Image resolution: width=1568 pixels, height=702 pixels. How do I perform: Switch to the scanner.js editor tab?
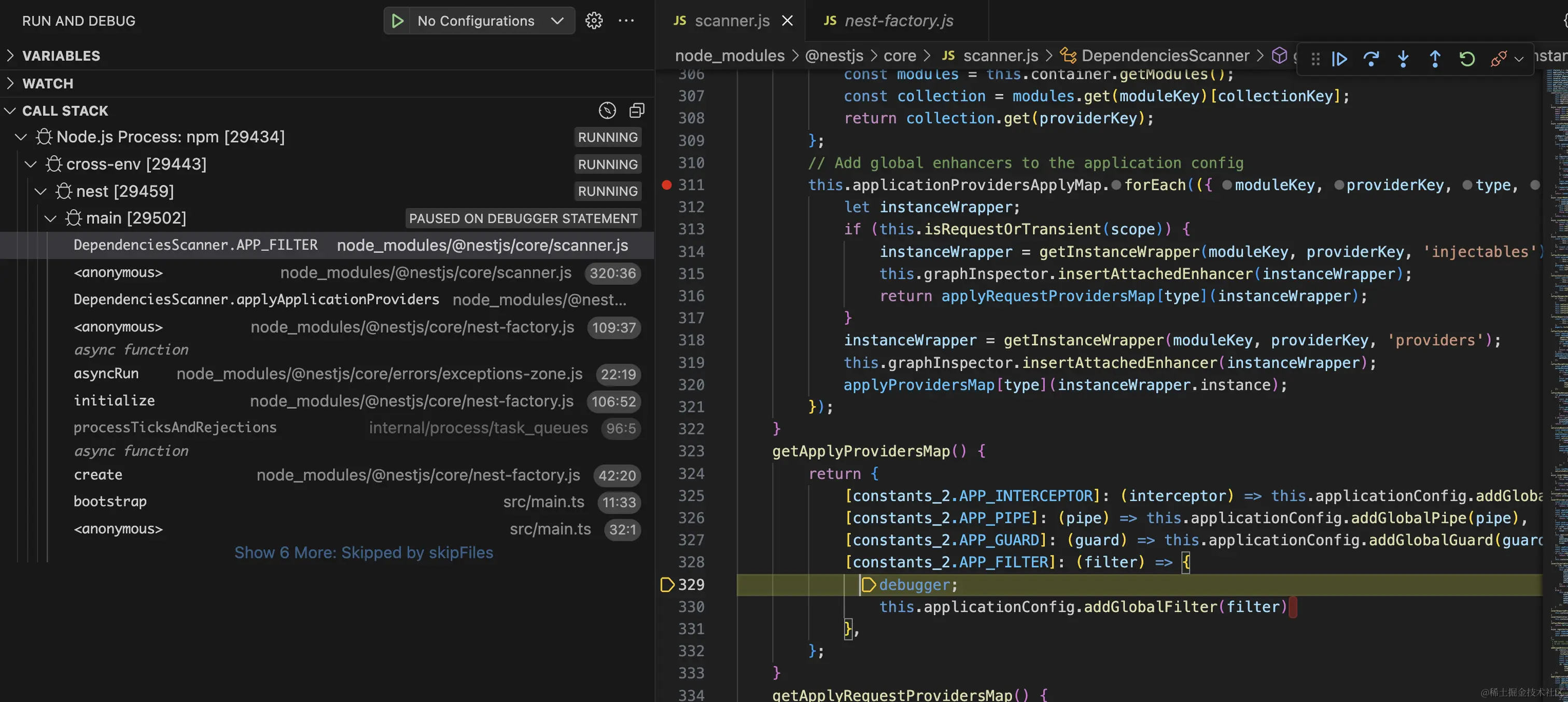pos(732,21)
